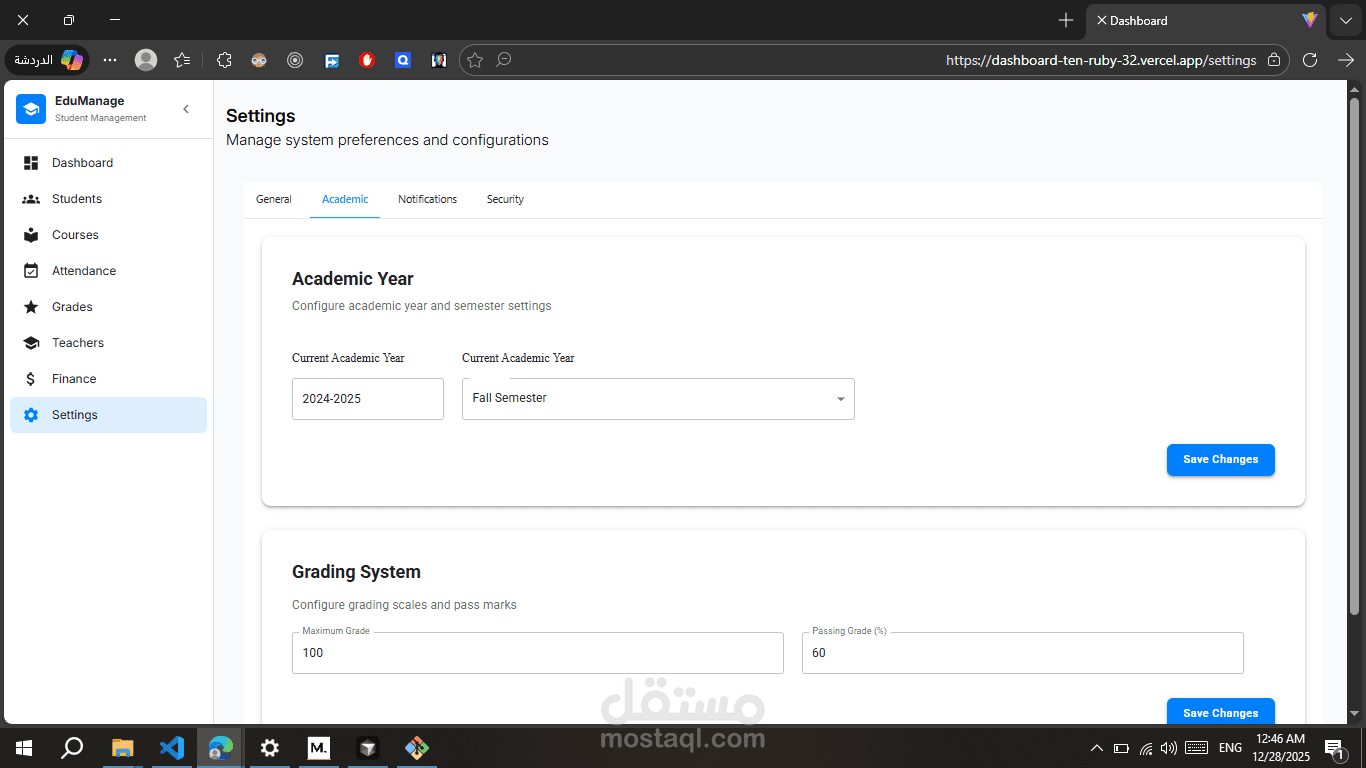This screenshot has height=768, width=1366.
Task: Click the Attendance calendar-check icon
Action: pyautogui.click(x=31, y=271)
